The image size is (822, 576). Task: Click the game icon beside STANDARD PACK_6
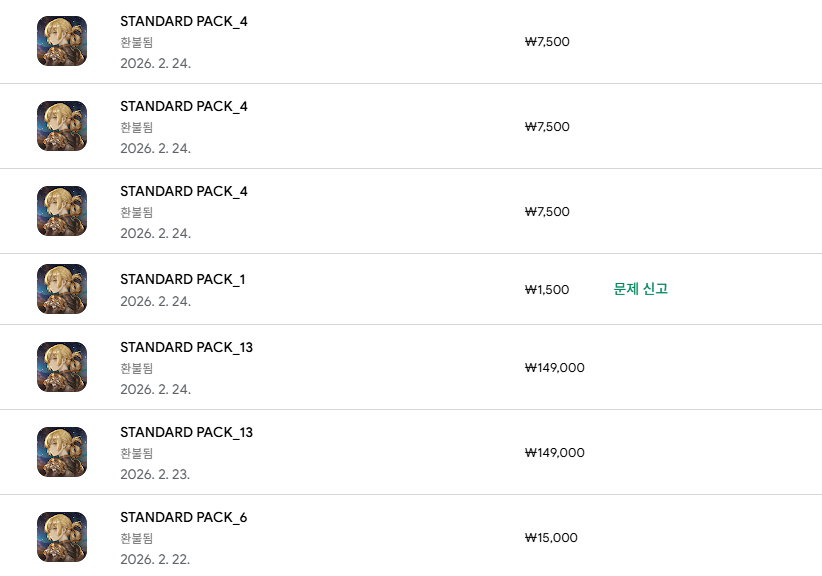point(62,537)
